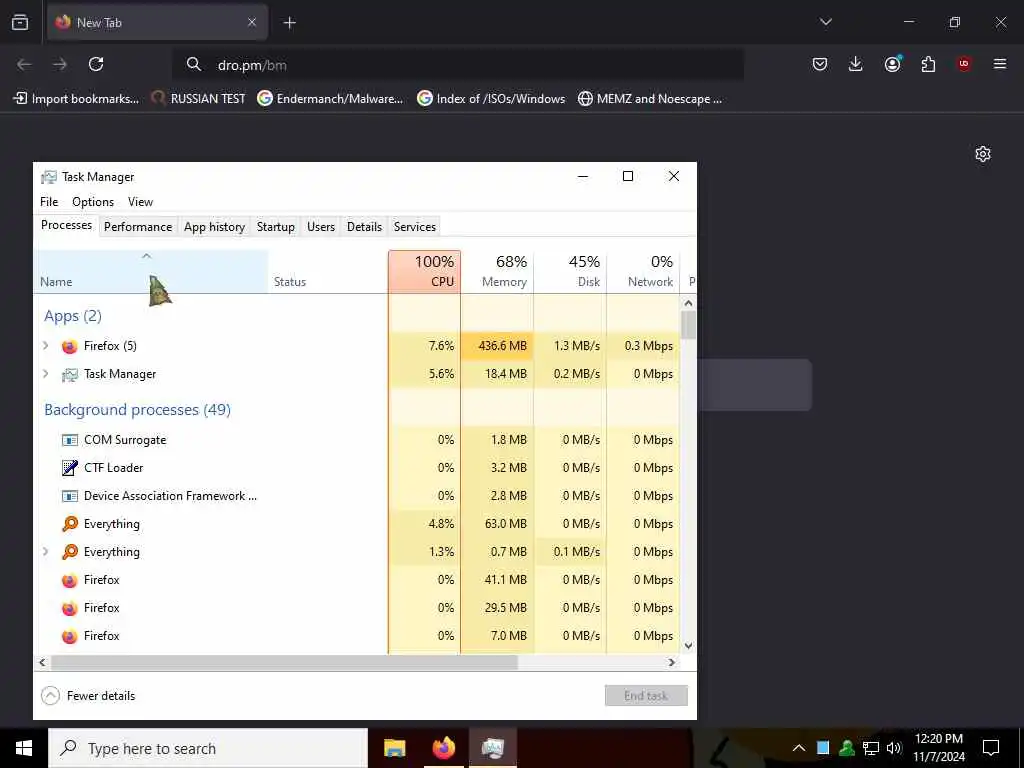Sort by Disk column header
This screenshot has width=1024, height=768.
click(570, 272)
